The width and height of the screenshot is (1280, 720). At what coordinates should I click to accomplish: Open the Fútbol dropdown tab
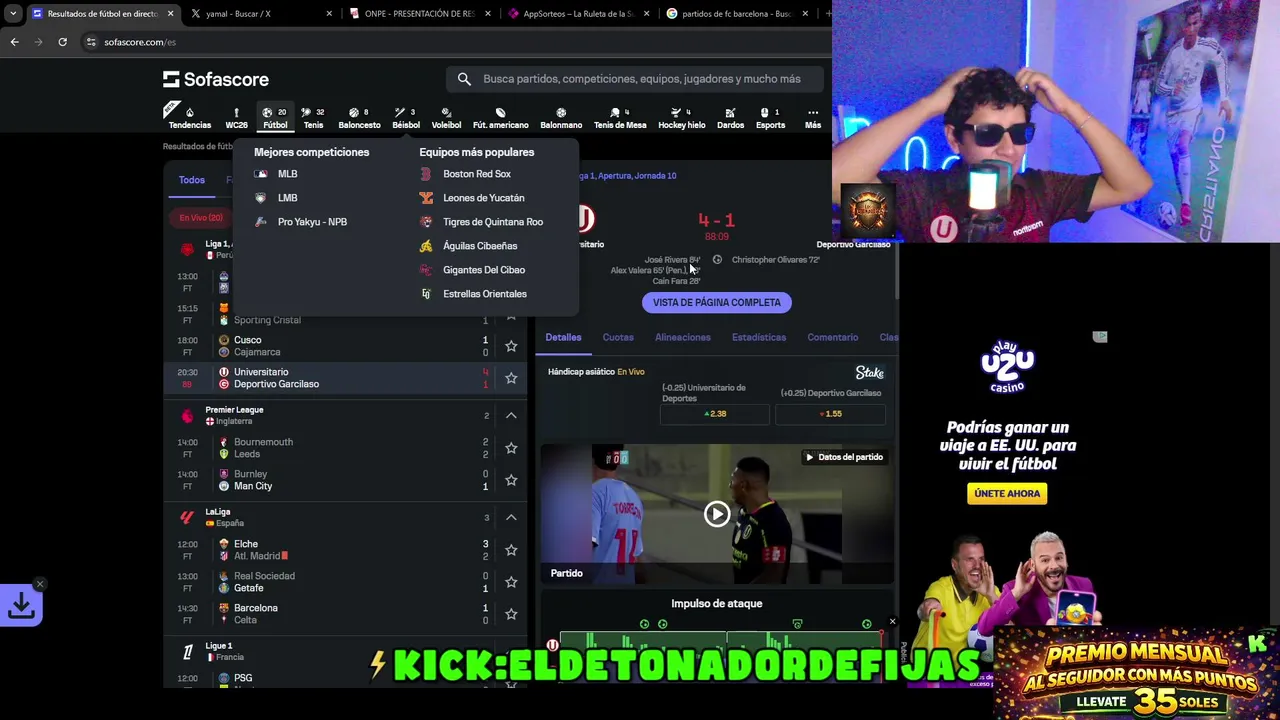point(275,118)
